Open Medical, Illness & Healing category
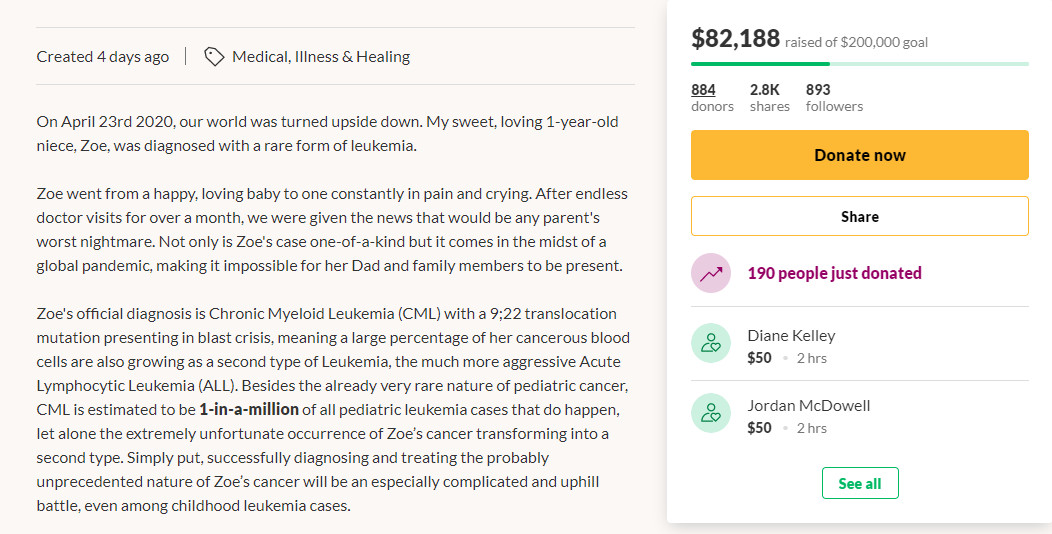 [321, 57]
